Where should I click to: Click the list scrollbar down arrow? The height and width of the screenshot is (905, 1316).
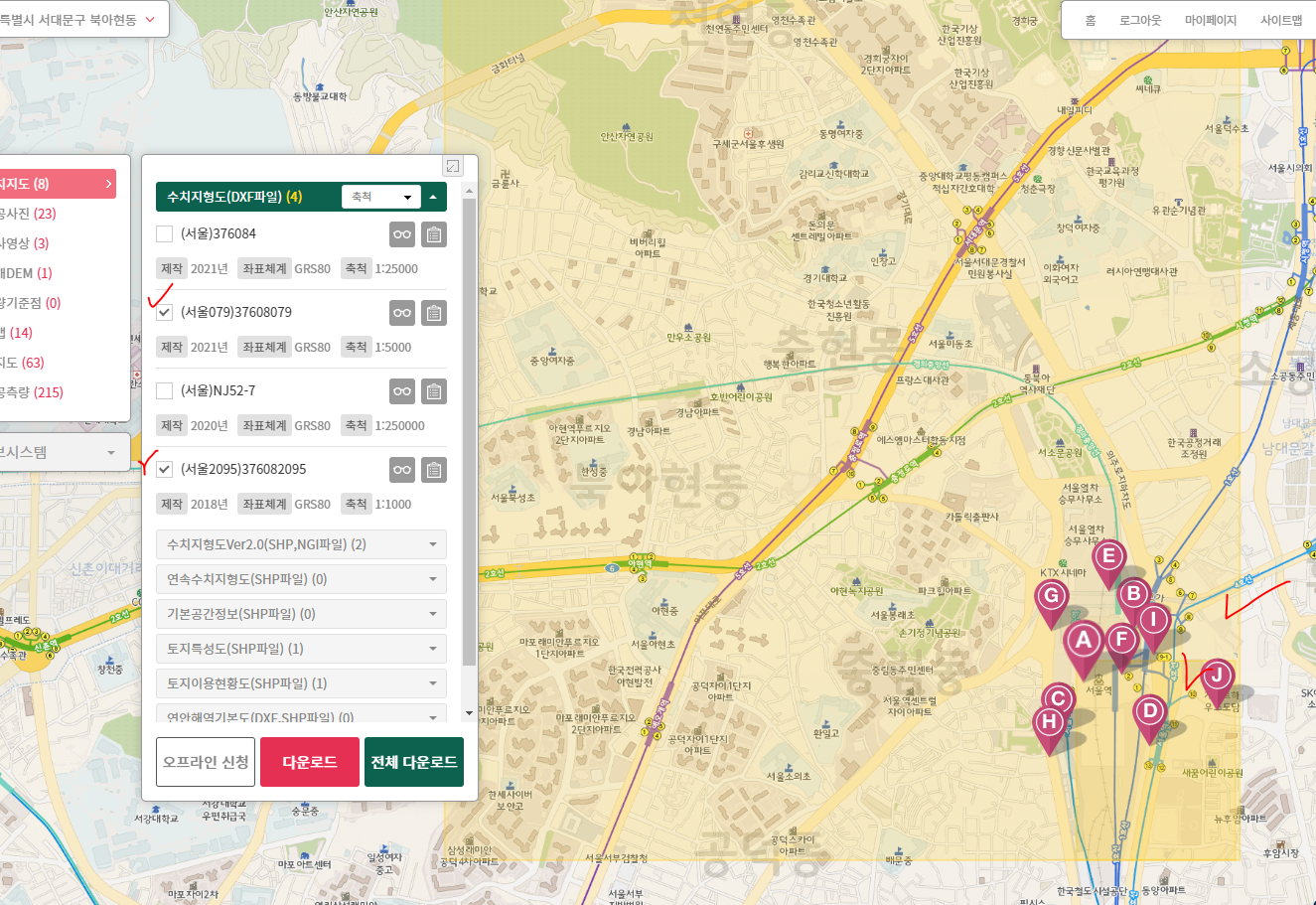coord(470,713)
